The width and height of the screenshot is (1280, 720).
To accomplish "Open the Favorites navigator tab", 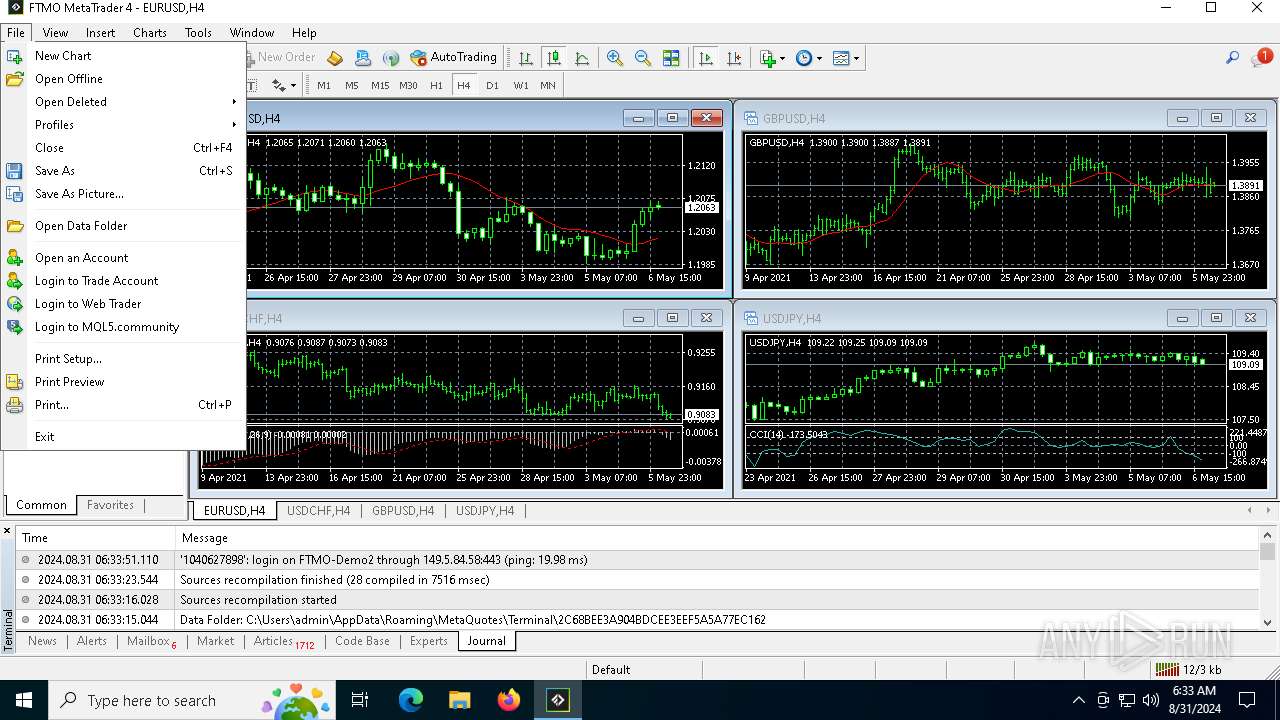I will pos(110,505).
